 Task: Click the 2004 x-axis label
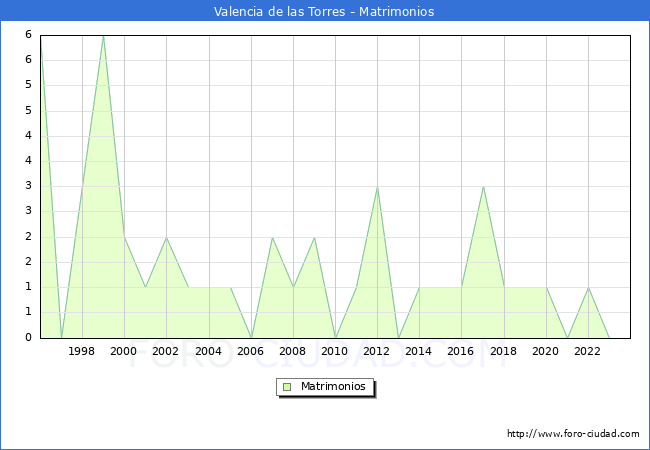pos(209,351)
